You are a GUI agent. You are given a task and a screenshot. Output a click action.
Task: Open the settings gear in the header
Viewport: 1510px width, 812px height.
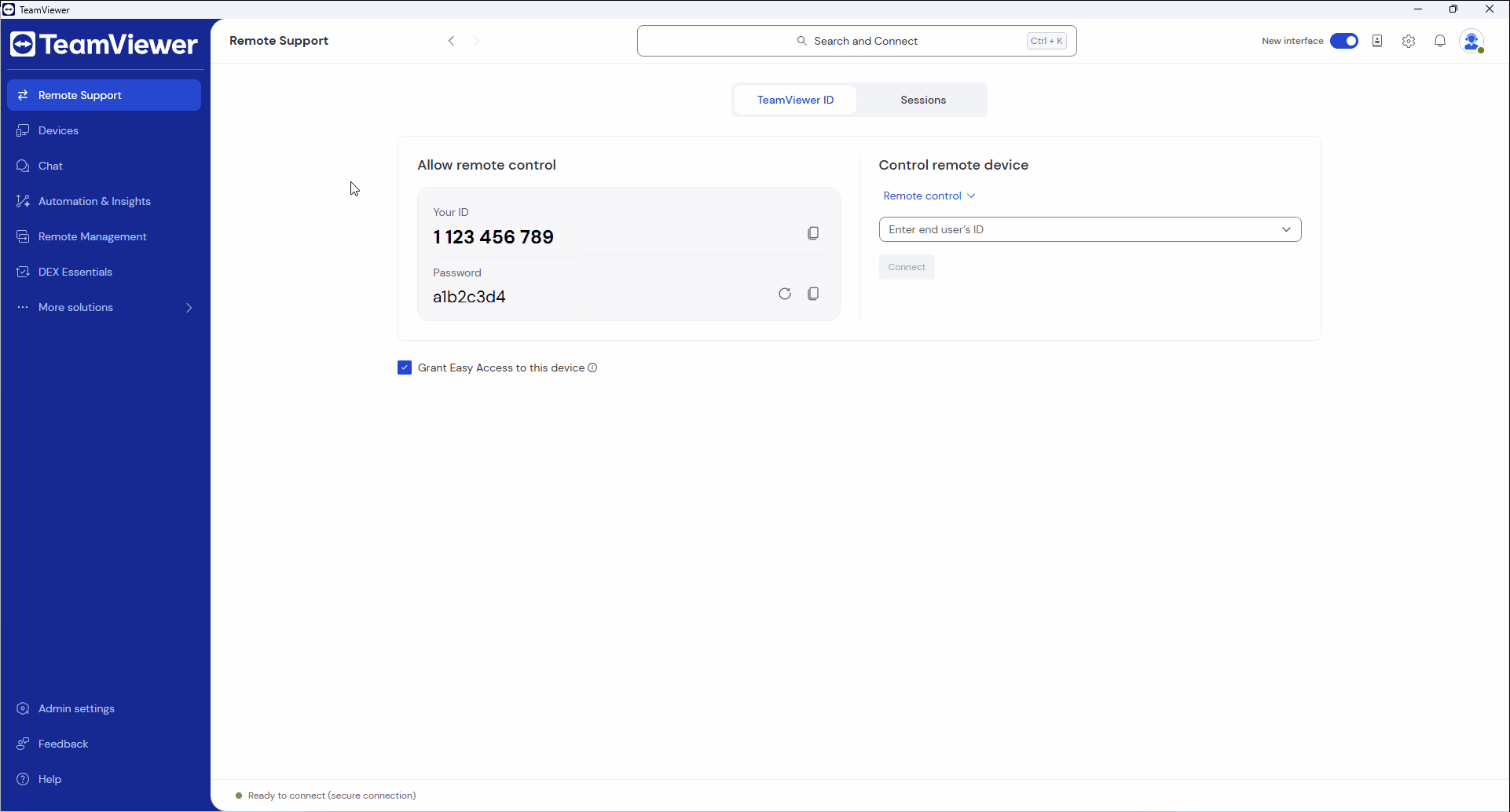pyautogui.click(x=1408, y=41)
